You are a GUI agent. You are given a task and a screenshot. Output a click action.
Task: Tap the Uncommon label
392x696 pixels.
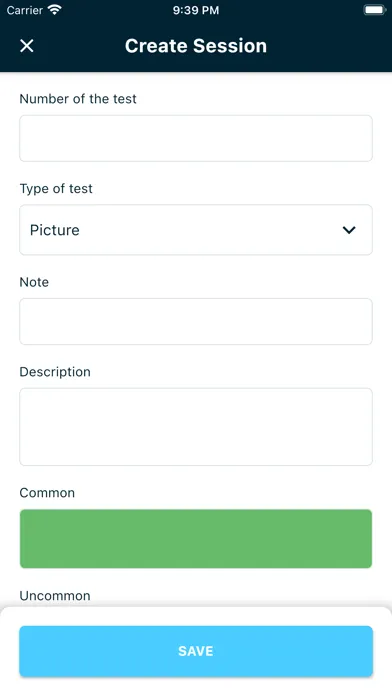[55, 595]
